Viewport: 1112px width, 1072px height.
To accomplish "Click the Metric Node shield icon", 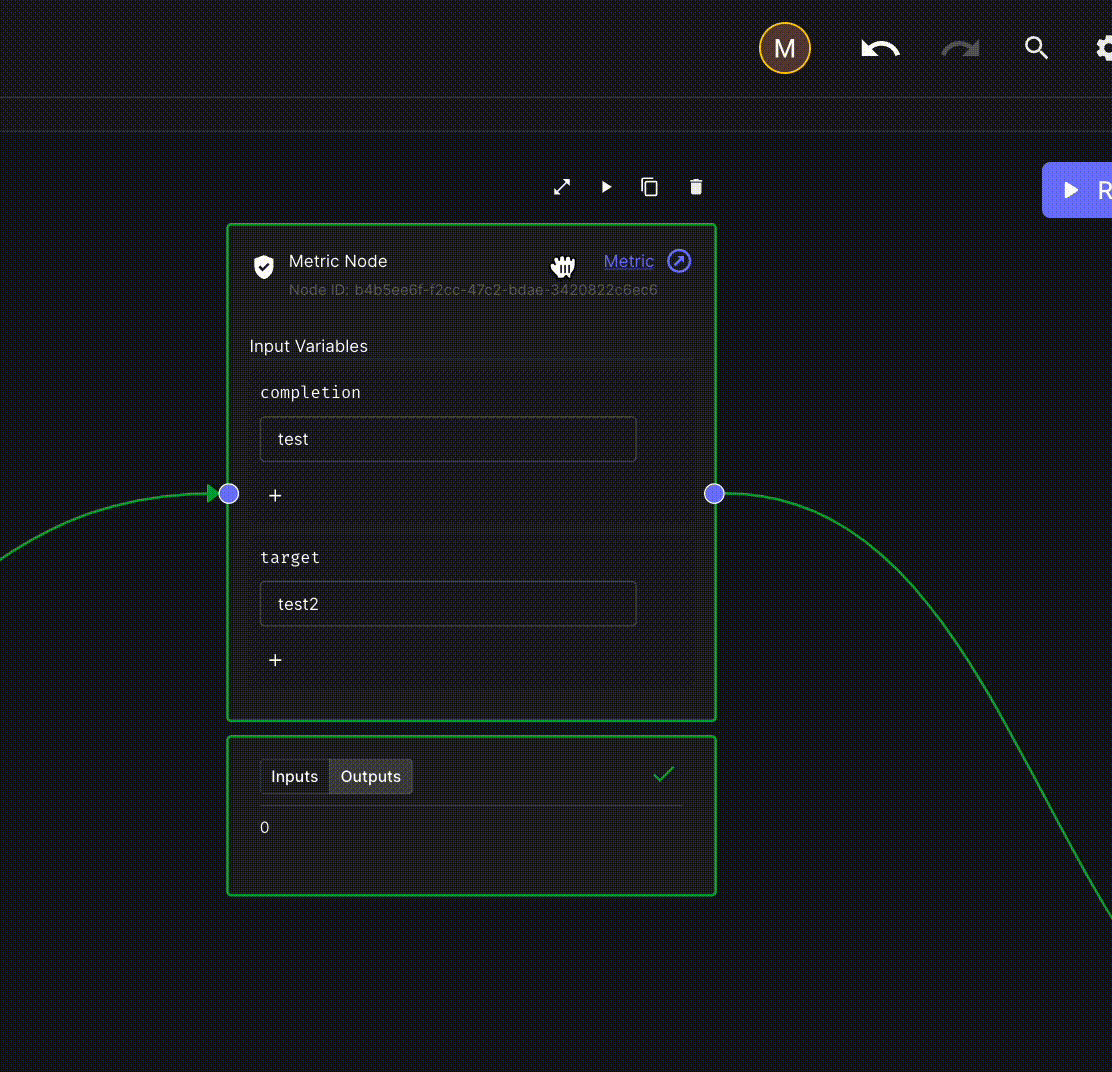I will [264, 267].
